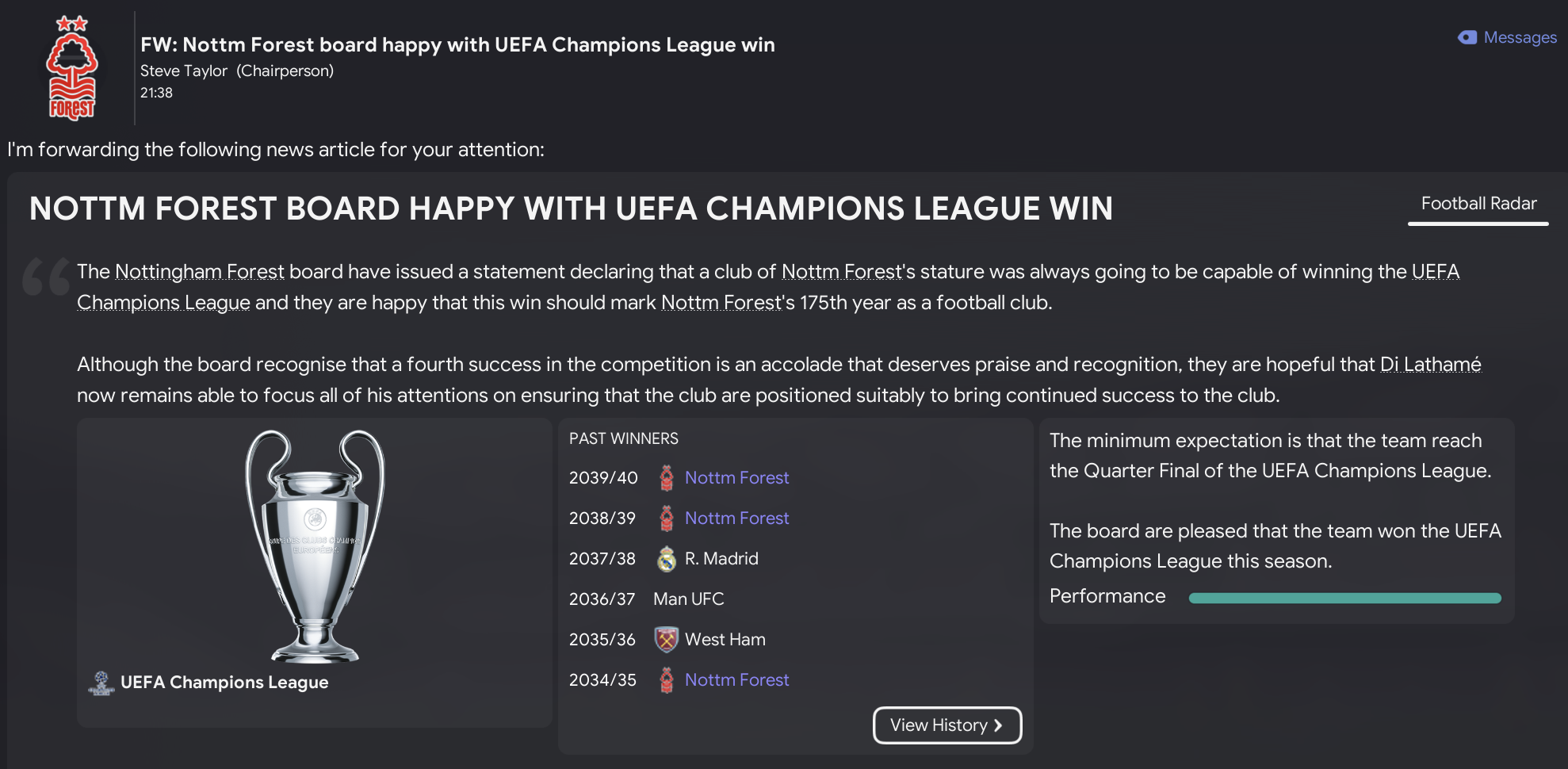Open View History for past winners
1568x769 pixels.
click(939, 725)
